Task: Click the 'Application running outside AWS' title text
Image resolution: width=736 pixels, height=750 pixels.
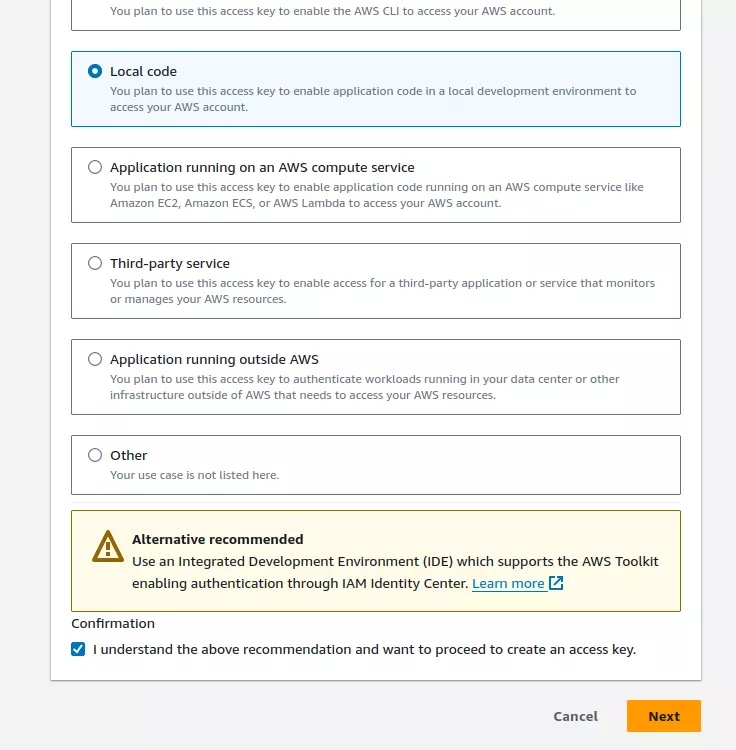Action: (x=214, y=359)
